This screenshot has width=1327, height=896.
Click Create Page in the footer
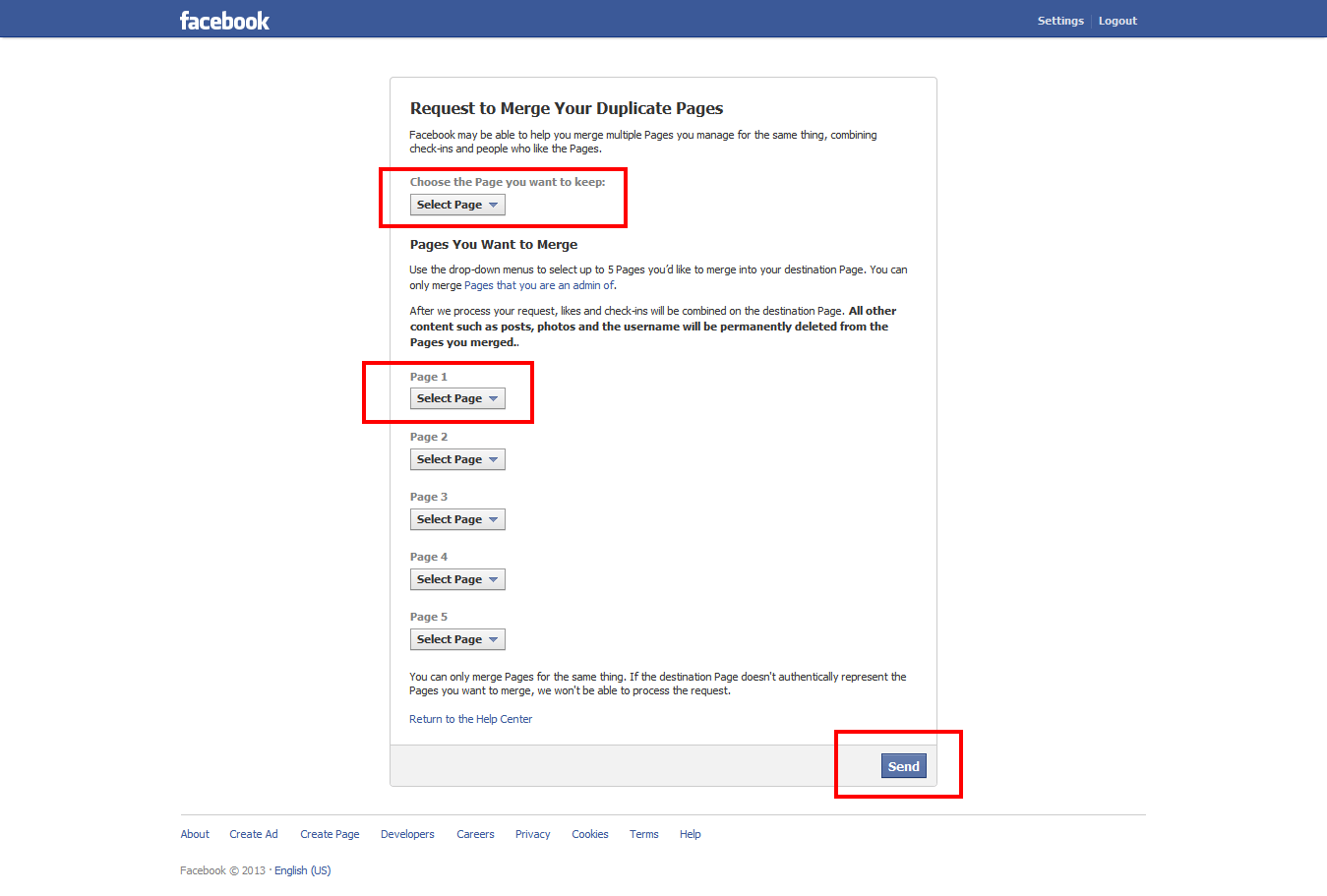330,833
